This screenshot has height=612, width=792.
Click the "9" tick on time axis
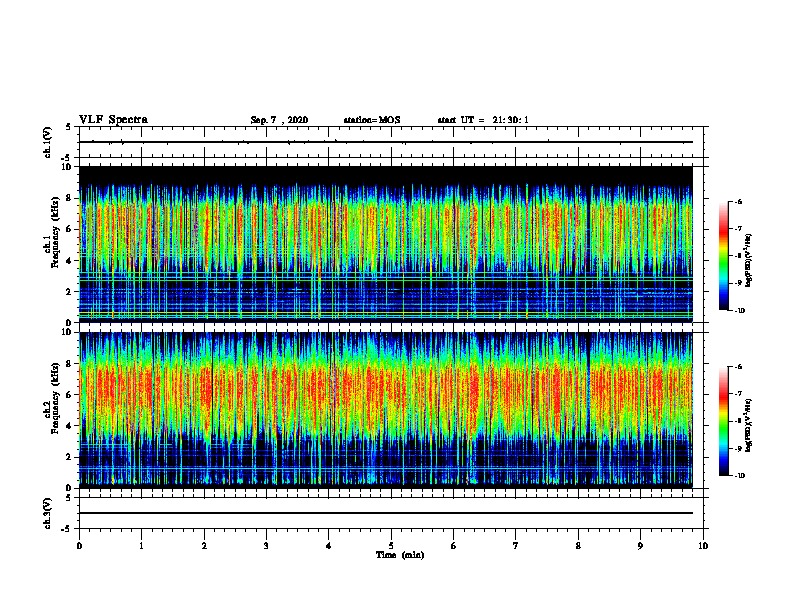coord(640,546)
